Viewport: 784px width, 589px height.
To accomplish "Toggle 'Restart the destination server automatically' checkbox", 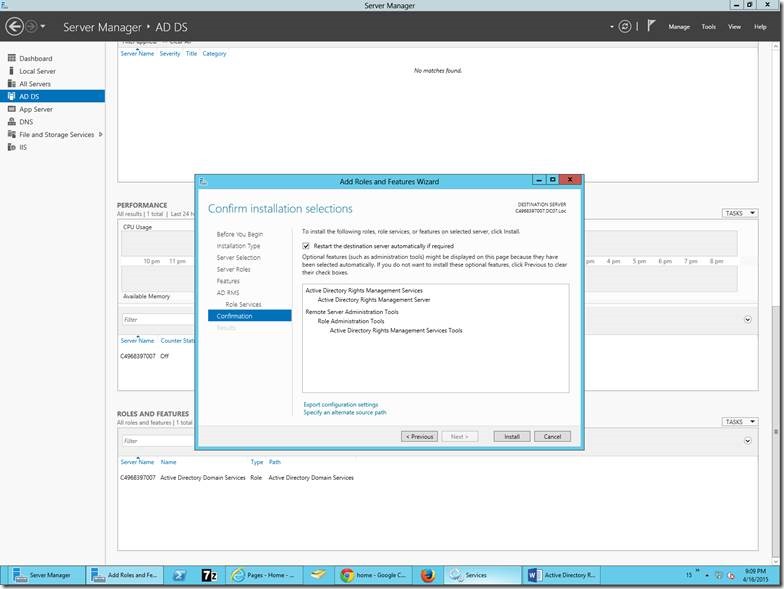I will pyautogui.click(x=306, y=246).
